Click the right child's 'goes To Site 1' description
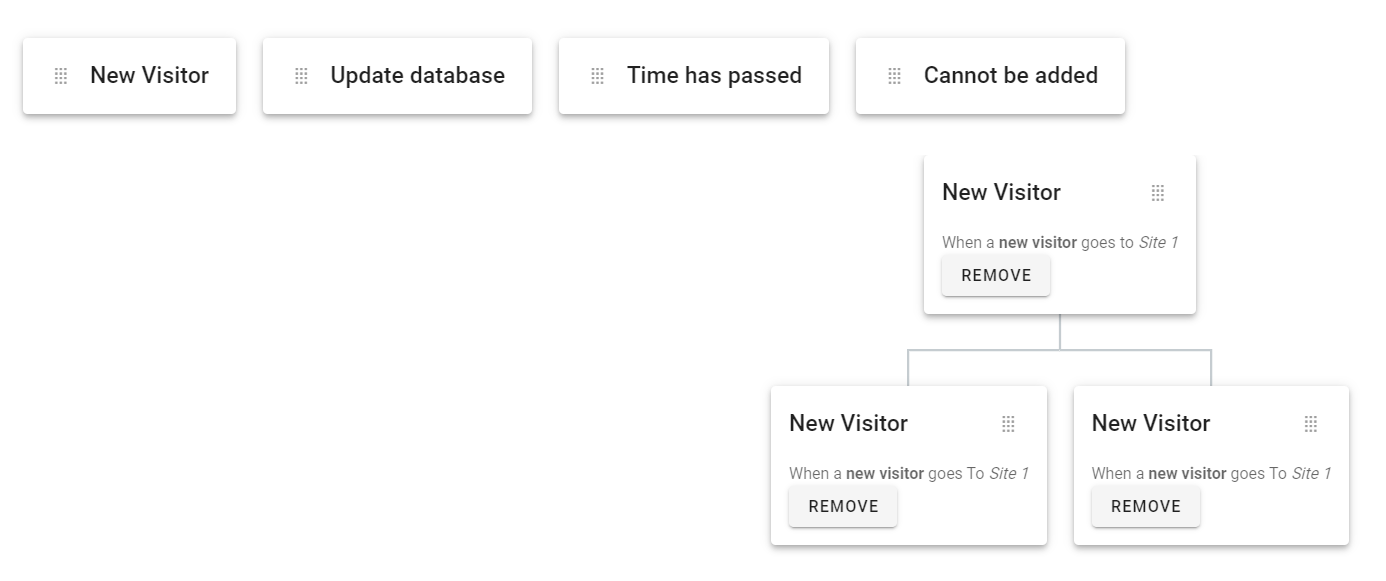Viewport: 1386px width, 581px height. pos(1281,473)
